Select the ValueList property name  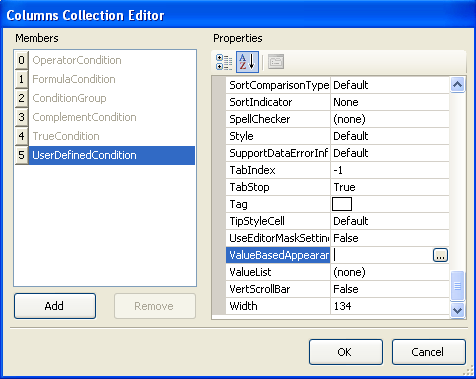[x=278, y=272]
